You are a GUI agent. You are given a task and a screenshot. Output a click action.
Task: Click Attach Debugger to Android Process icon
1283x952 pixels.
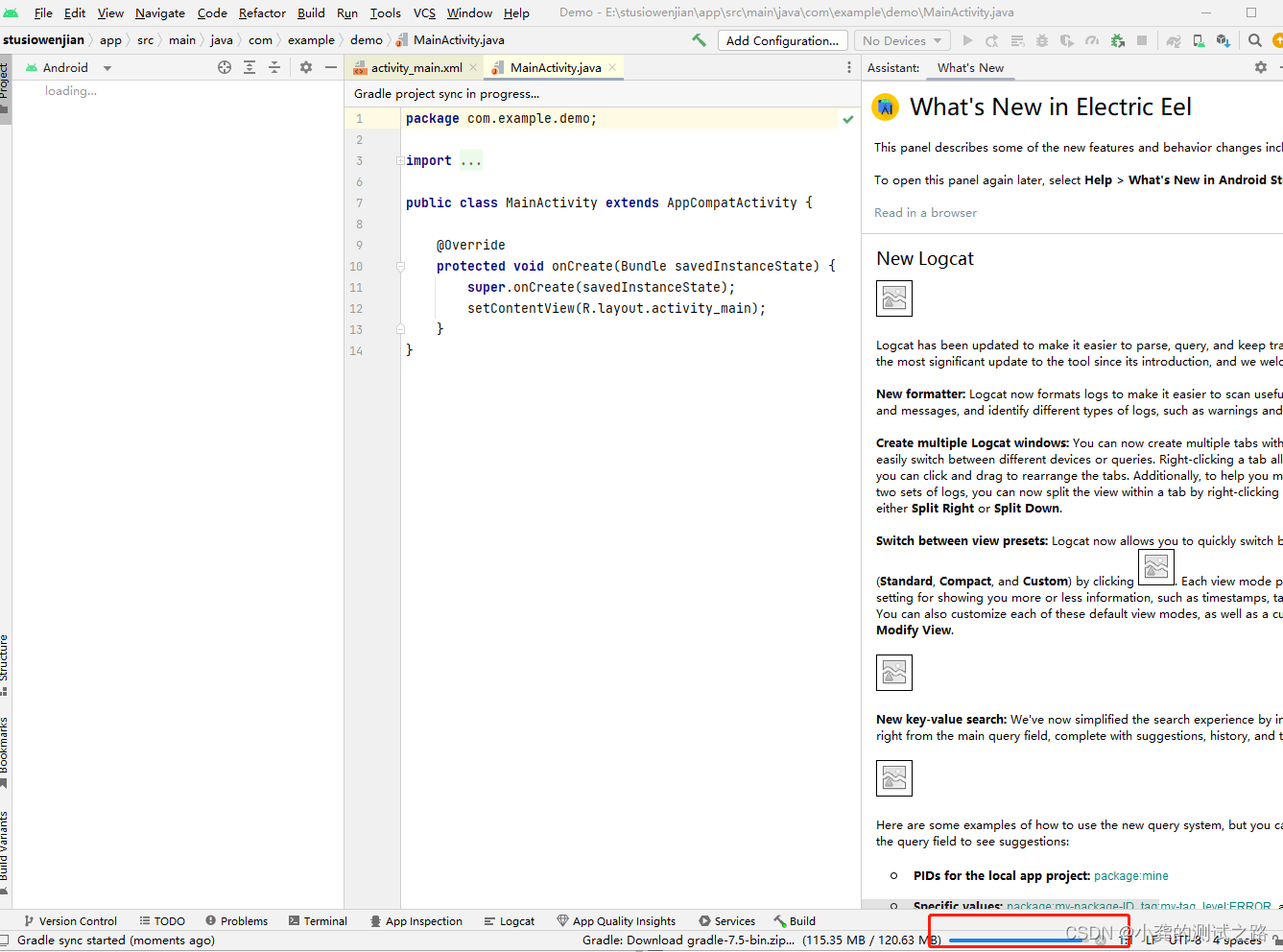pyautogui.click(x=1118, y=40)
